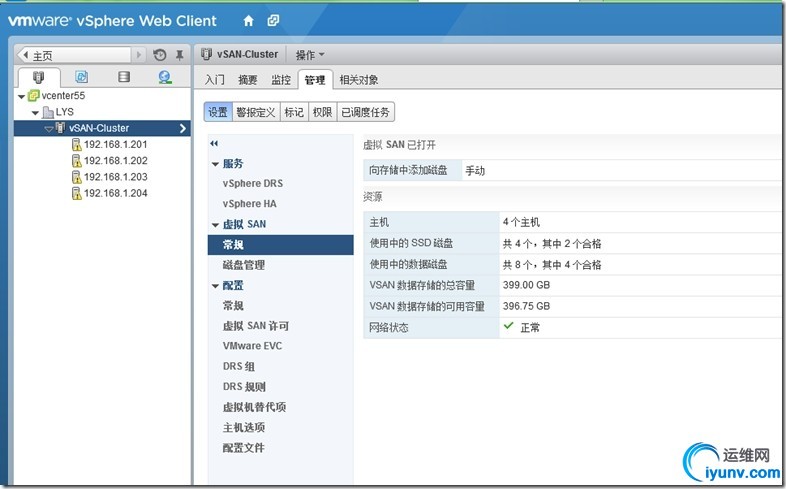Click the green check network status icon
Screen dimensions: 786x489
(509, 326)
